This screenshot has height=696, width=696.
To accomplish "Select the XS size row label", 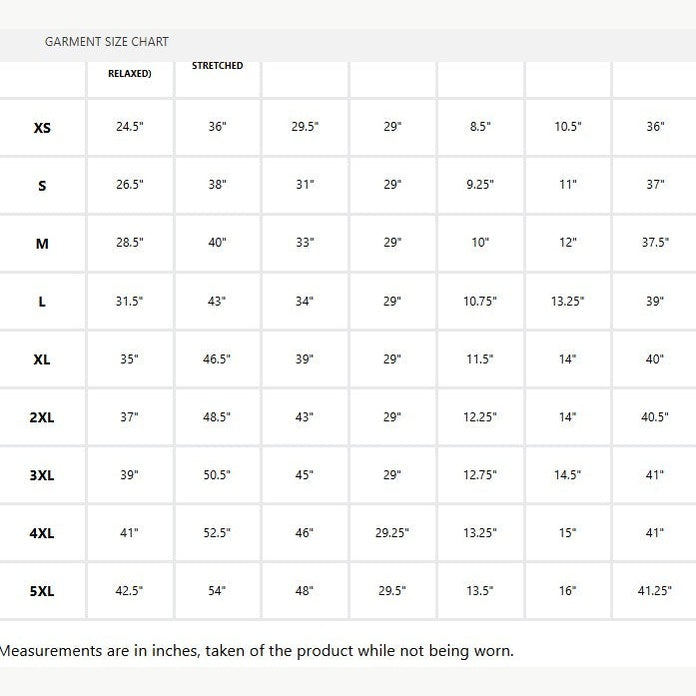I will point(42,128).
